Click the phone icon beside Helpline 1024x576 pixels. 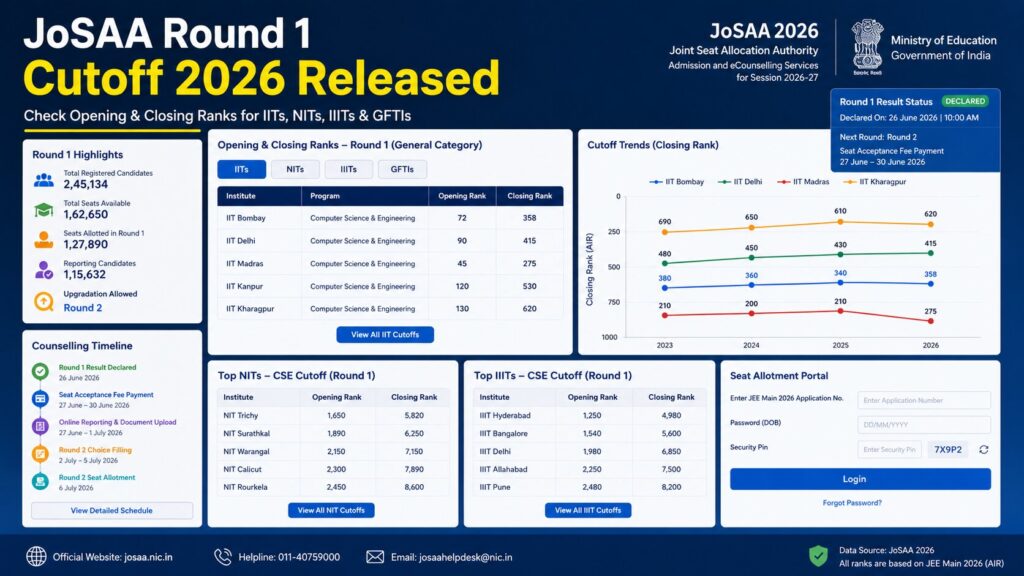pos(223,556)
